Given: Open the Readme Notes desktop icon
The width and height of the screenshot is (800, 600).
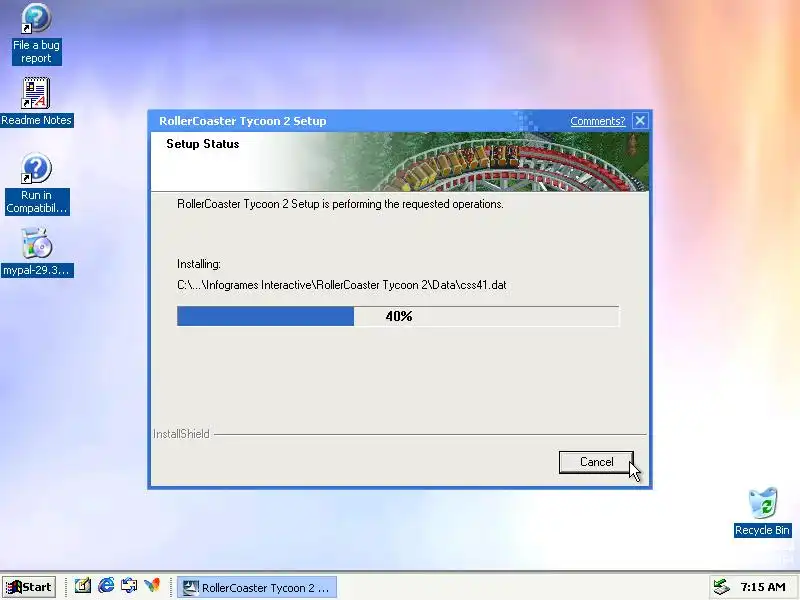Looking at the screenshot, I should [36, 102].
